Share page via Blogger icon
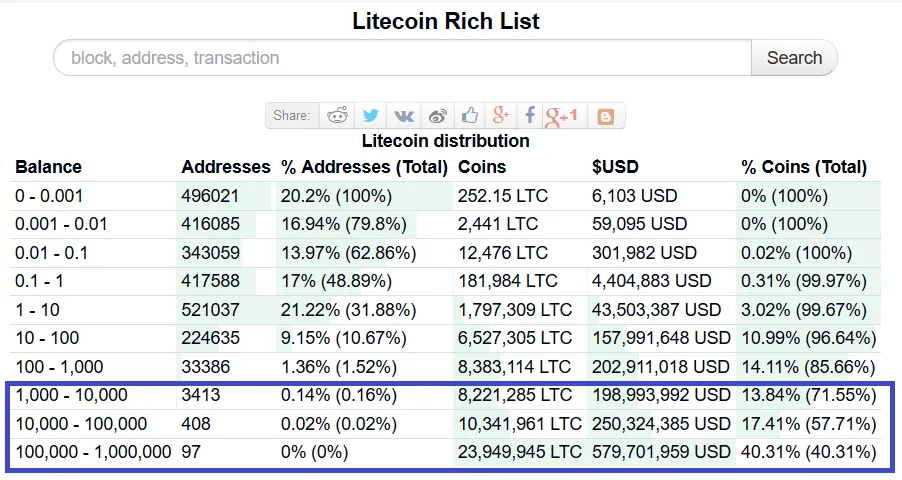 (605, 117)
